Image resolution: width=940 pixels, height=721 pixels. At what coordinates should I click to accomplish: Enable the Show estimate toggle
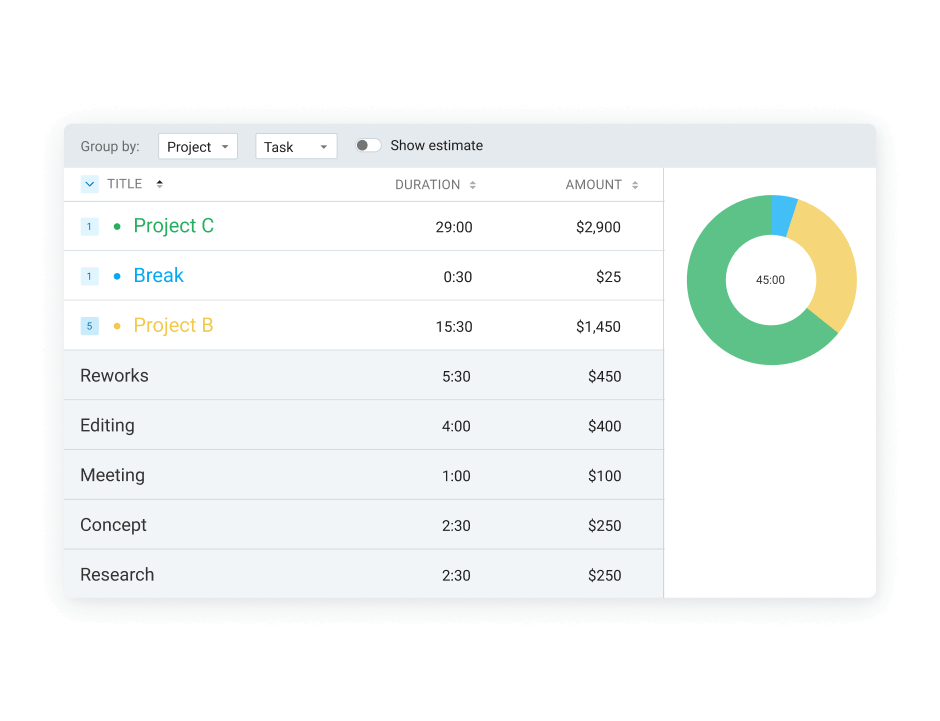(x=368, y=145)
